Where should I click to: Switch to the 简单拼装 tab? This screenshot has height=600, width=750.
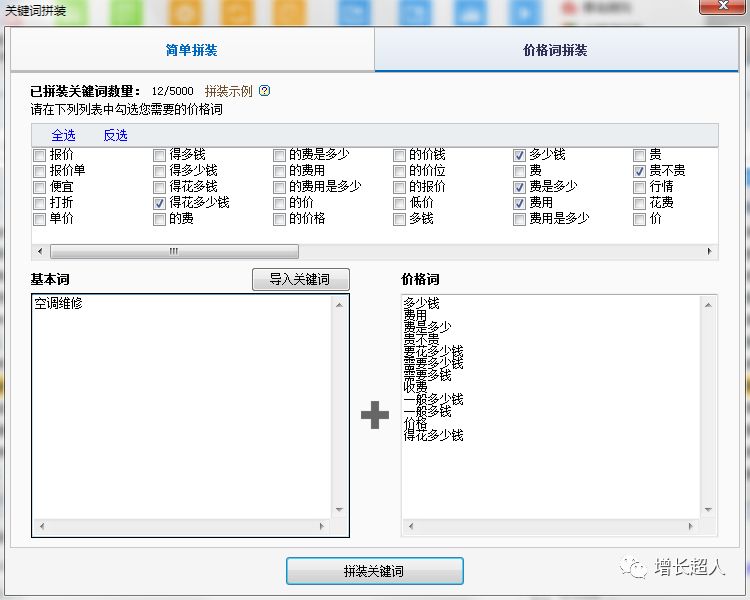[x=191, y=50]
